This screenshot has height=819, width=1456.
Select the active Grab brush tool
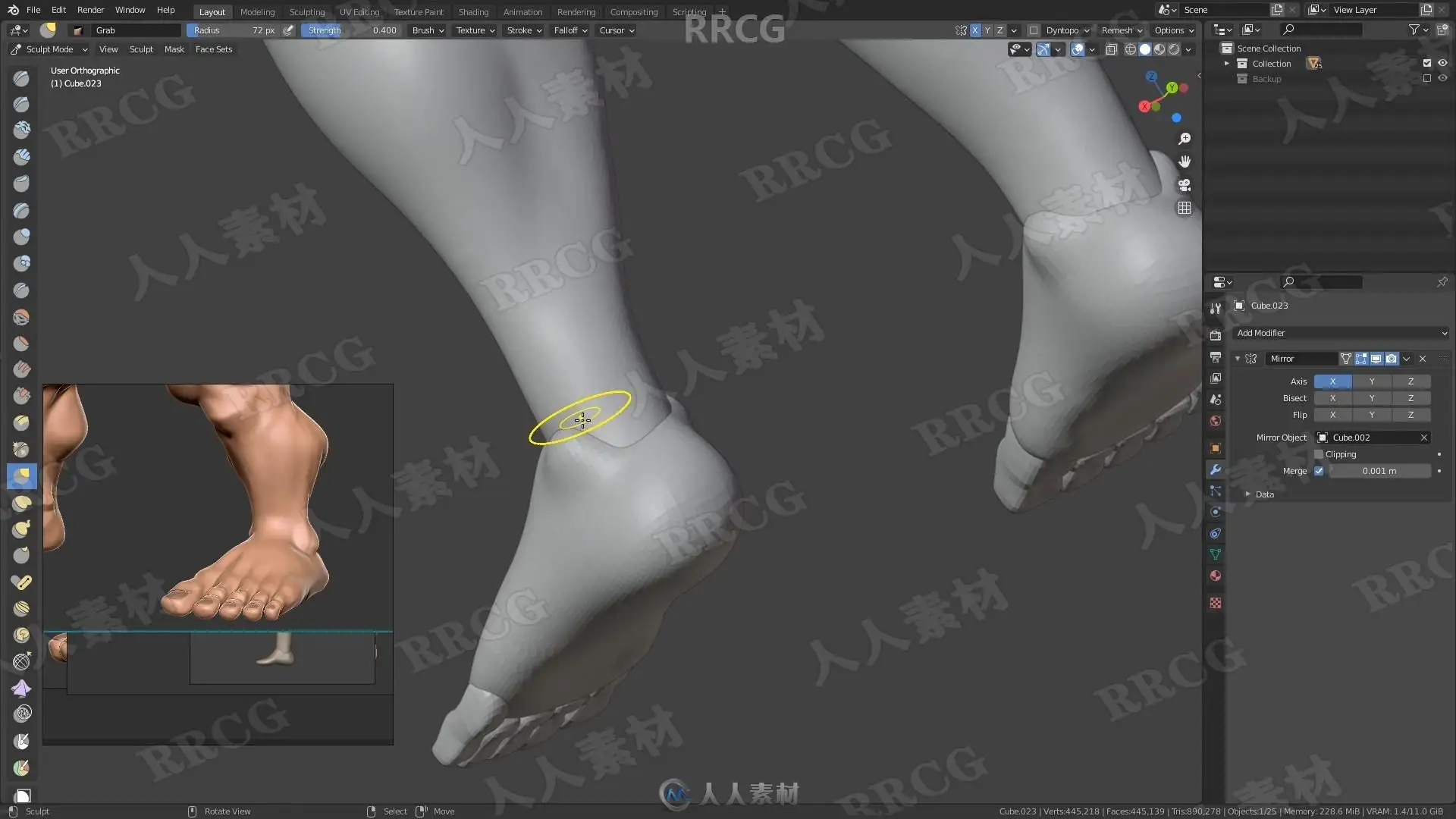click(x=21, y=475)
